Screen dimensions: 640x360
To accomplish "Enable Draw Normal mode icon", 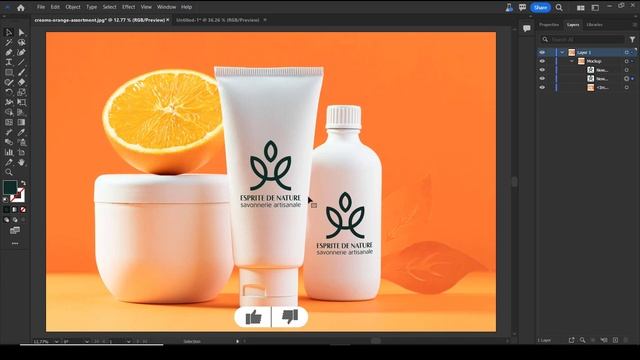I will tap(6, 220).
